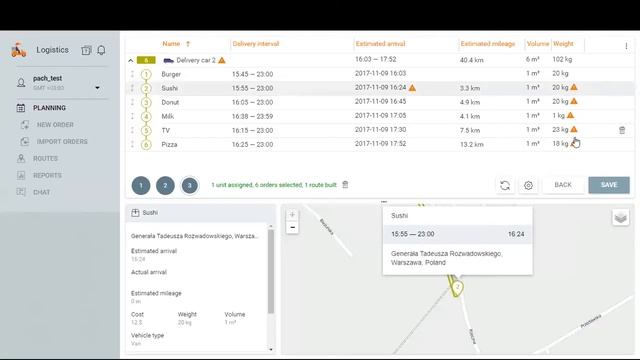Open the Routes section
Image resolution: width=640 pixels, height=360 pixels.
click(45, 158)
